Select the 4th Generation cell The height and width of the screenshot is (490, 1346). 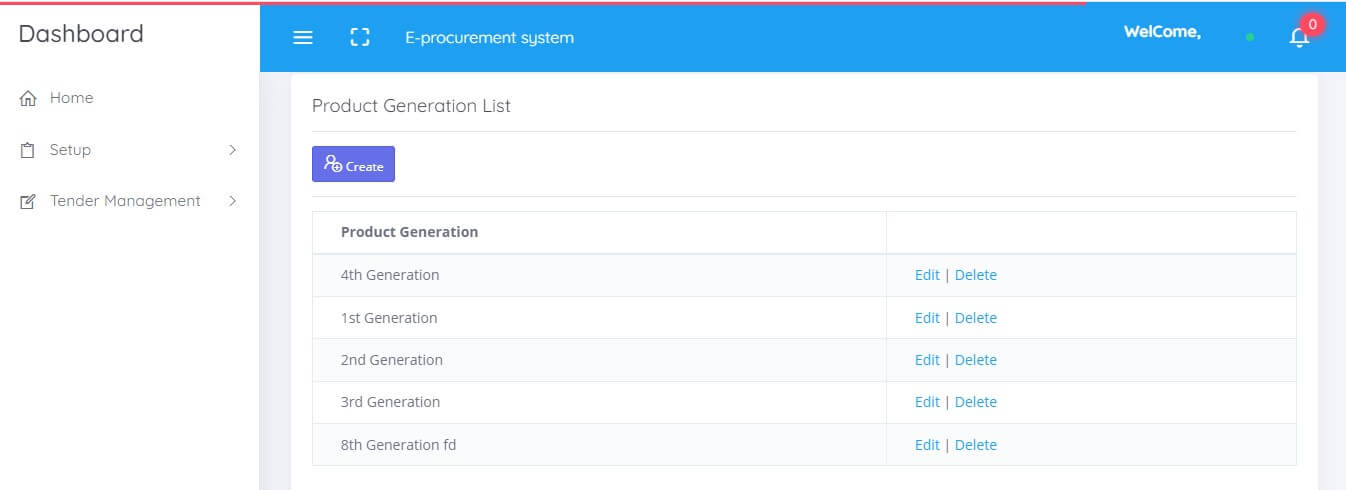[599, 275]
